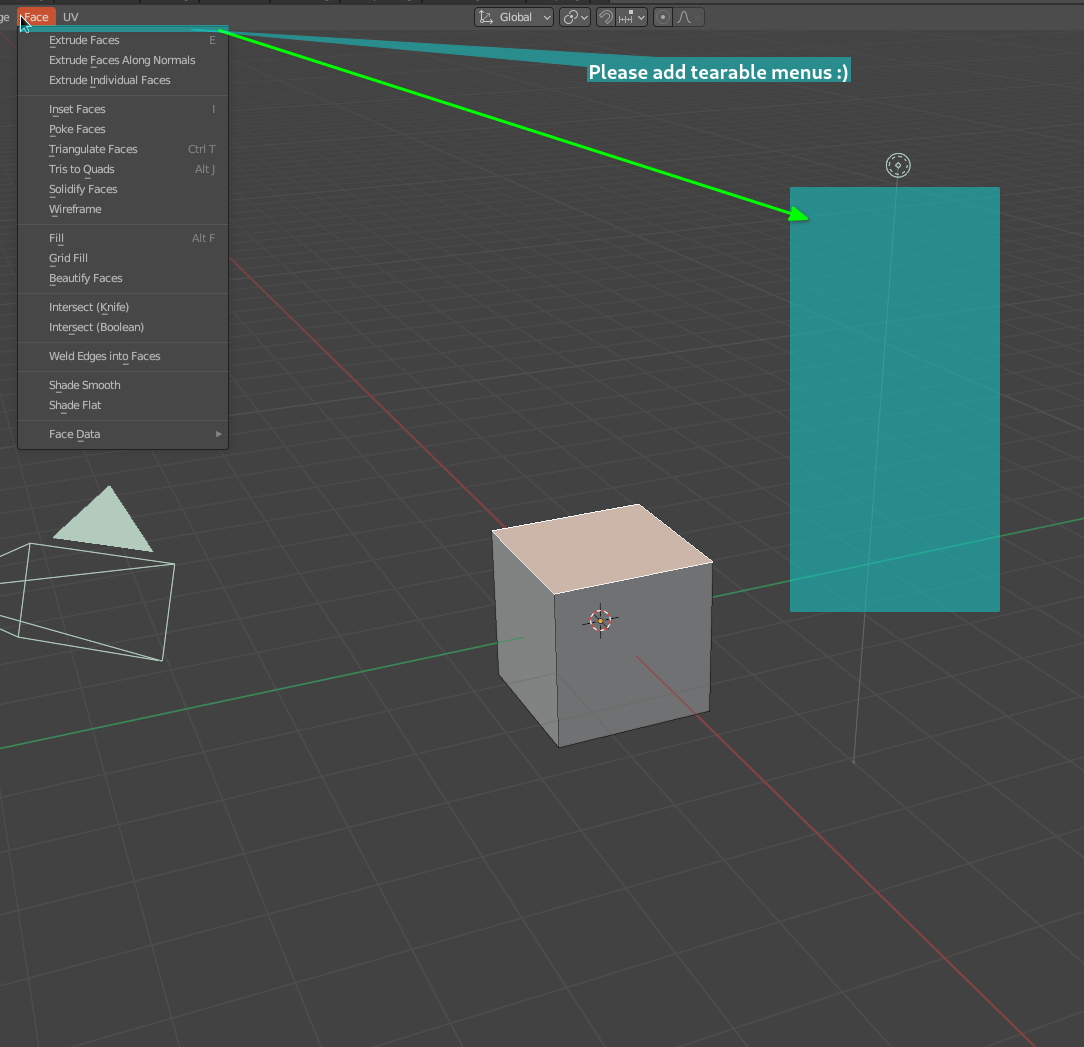
Task: Apply Shade Flat
Action: click(x=123, y=406)
